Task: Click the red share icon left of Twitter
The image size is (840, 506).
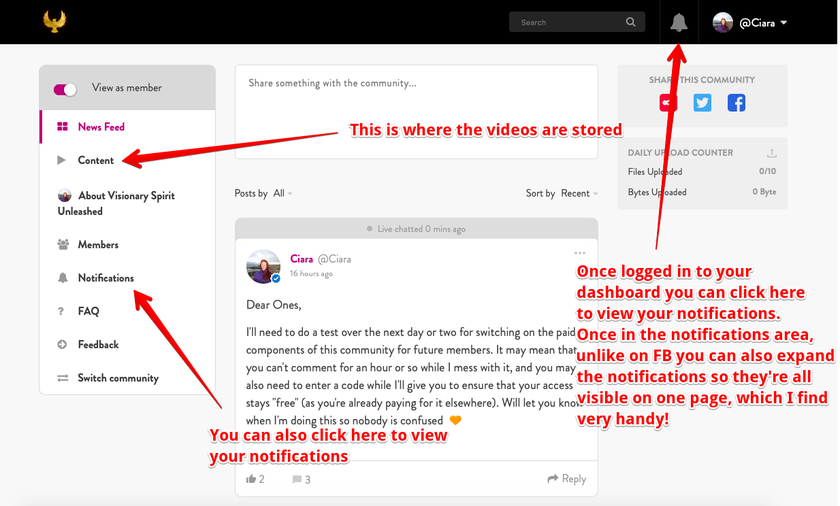Action: pos(668,102)
